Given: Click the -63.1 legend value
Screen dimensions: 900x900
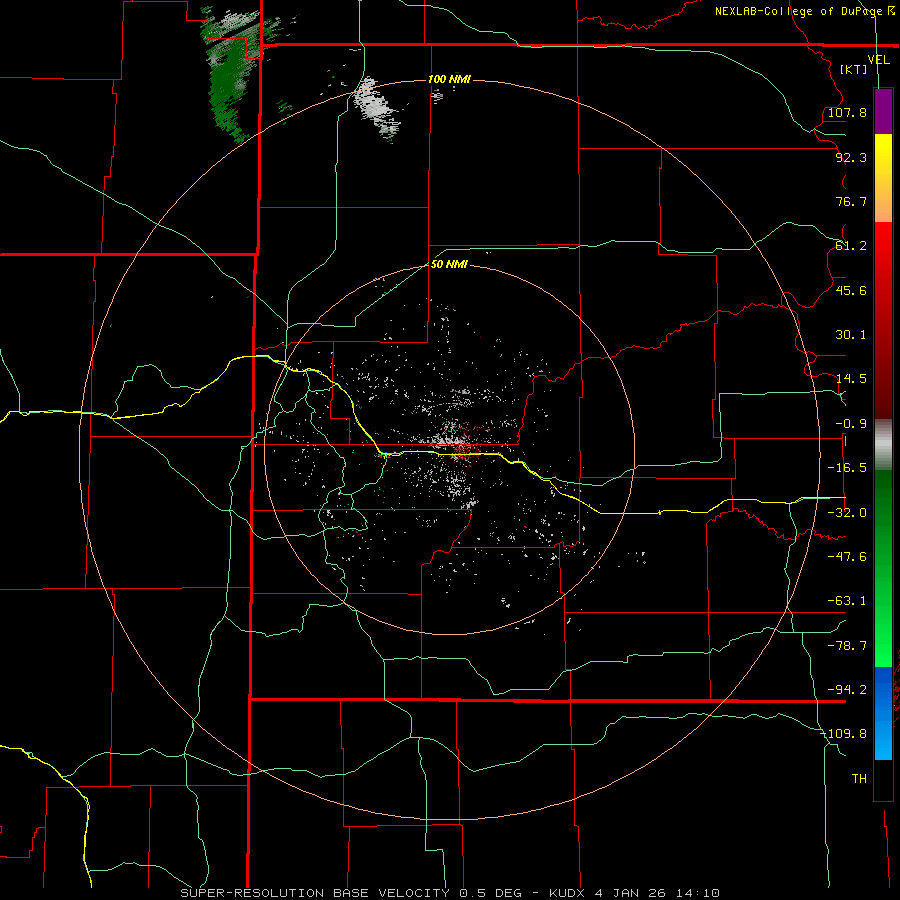Looking at the screenshot, I should (x=847, y=601).
